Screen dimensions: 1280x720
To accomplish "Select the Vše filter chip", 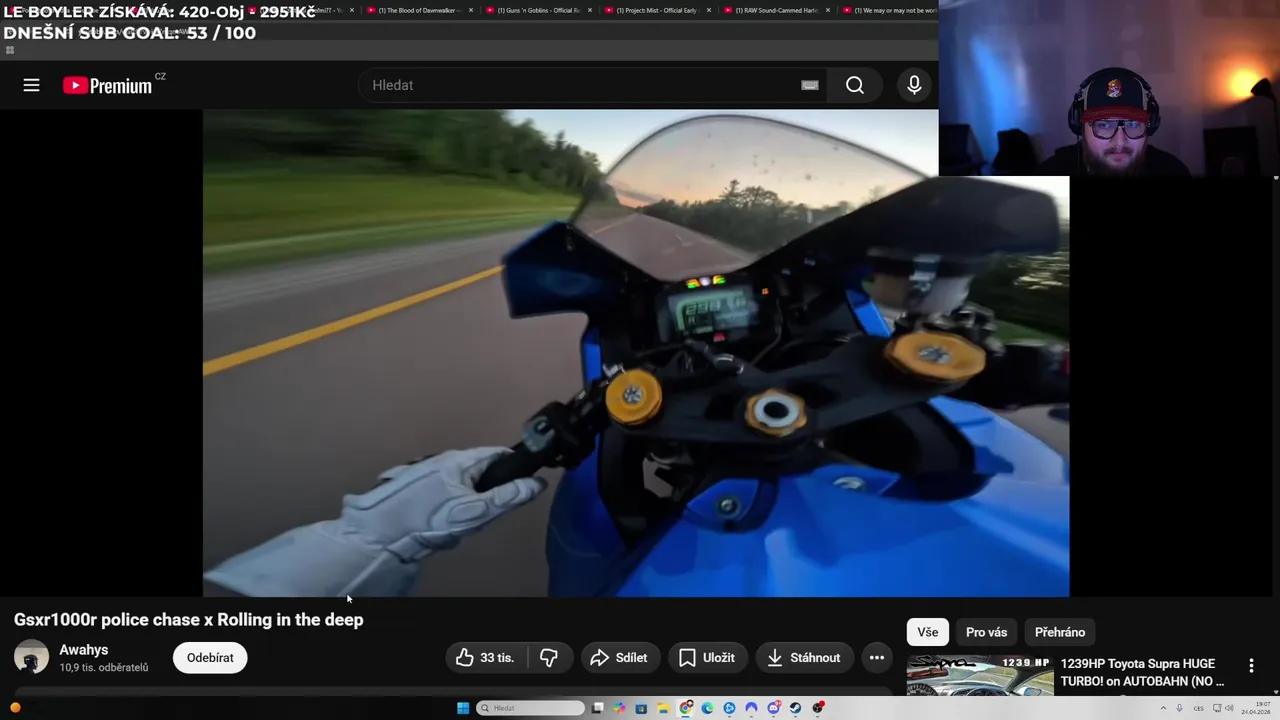I will [x=928, y=632].
